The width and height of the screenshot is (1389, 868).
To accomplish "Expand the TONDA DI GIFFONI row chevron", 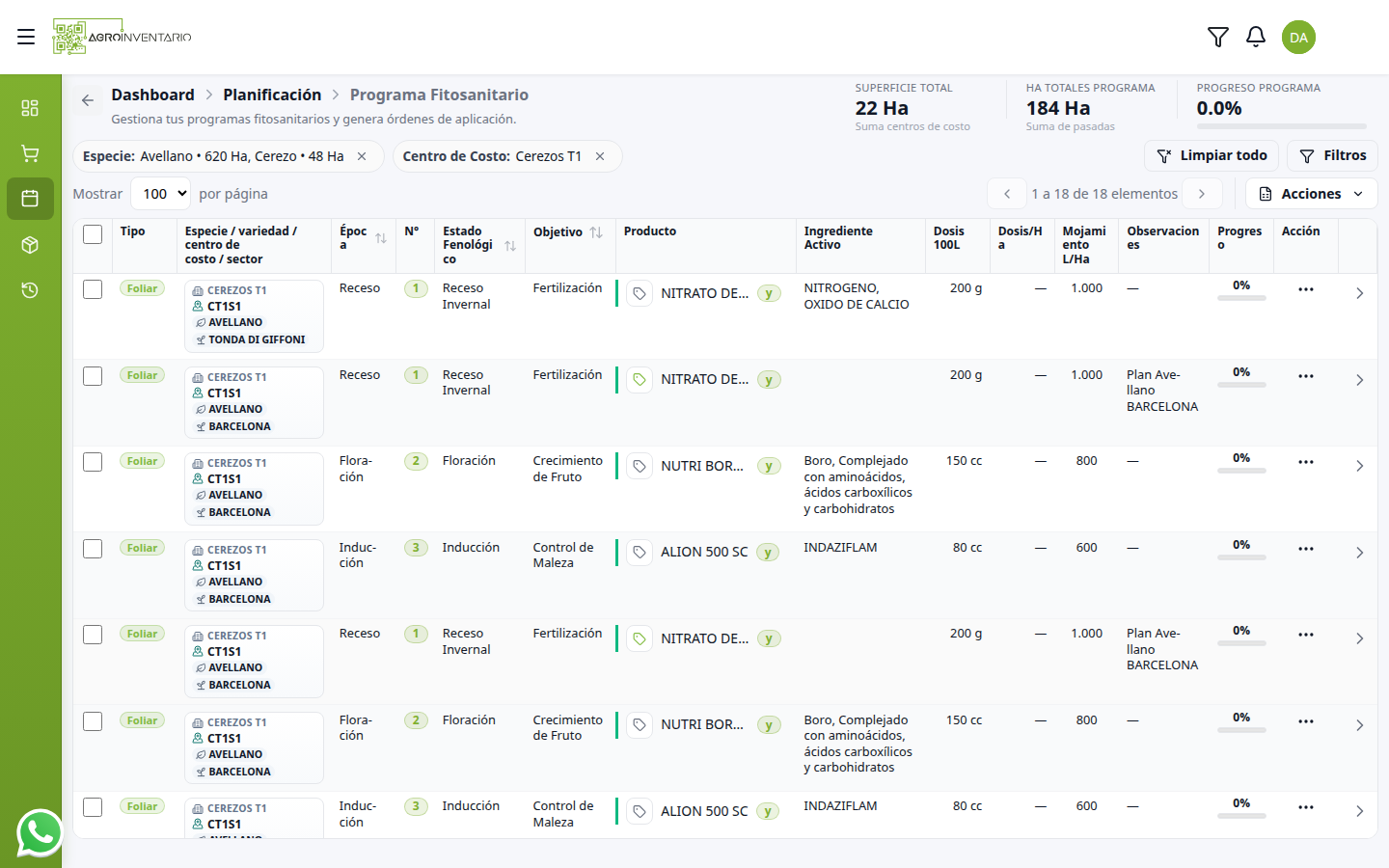I will click(1359, 293).
